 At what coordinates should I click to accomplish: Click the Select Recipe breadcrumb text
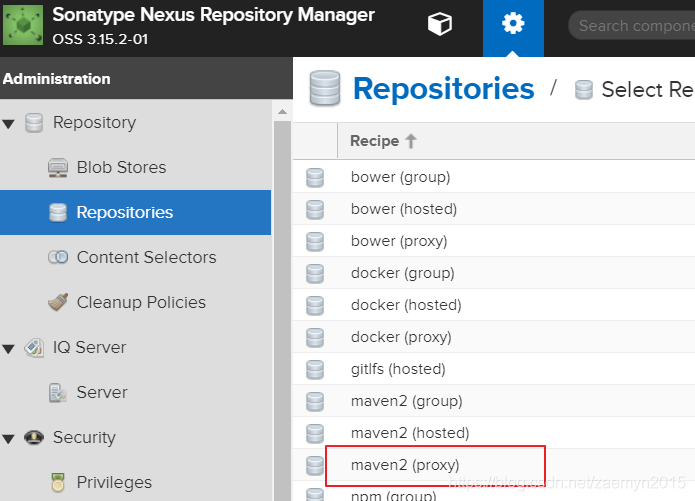pos(648,90)
